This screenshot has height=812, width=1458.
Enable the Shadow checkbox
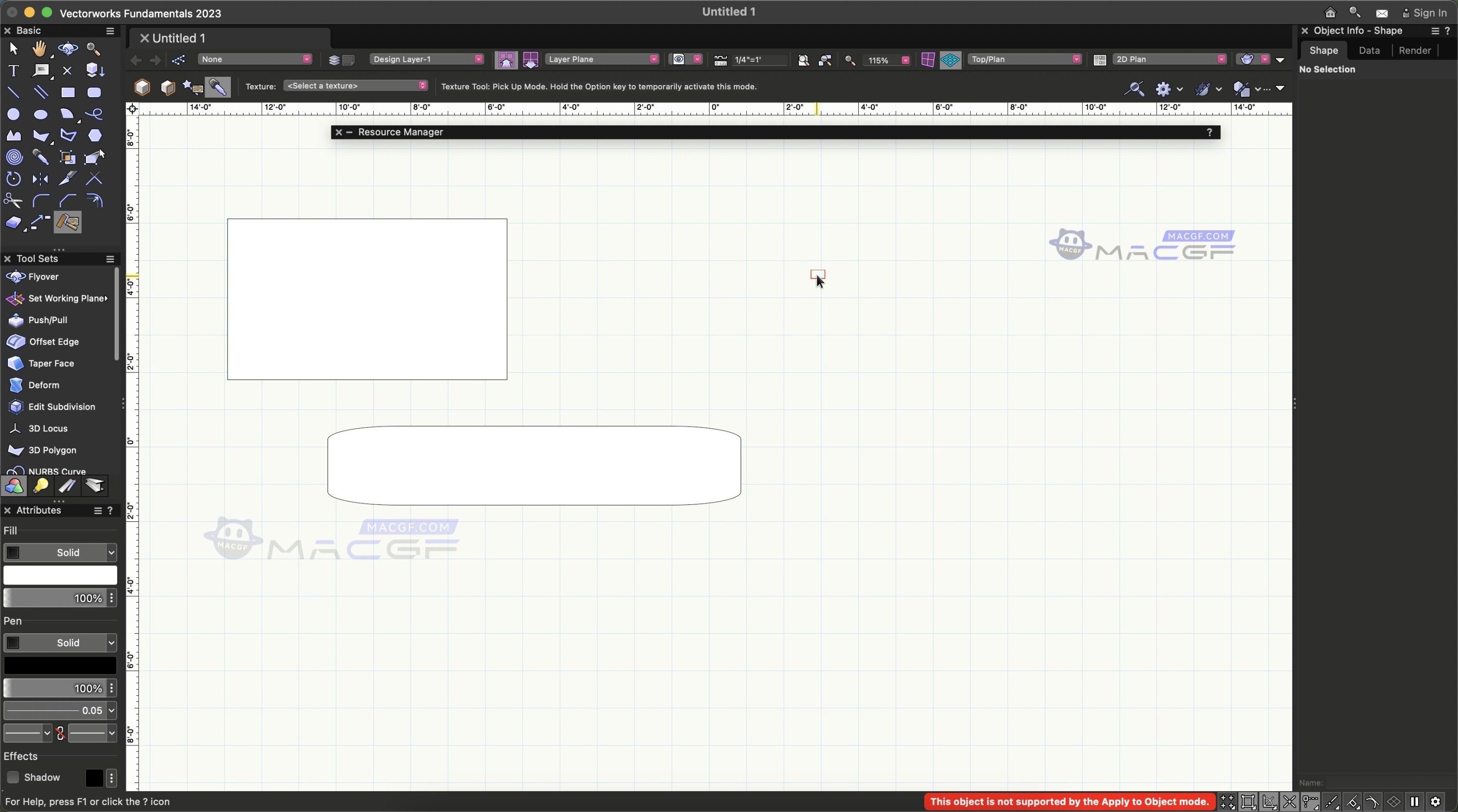13,777
